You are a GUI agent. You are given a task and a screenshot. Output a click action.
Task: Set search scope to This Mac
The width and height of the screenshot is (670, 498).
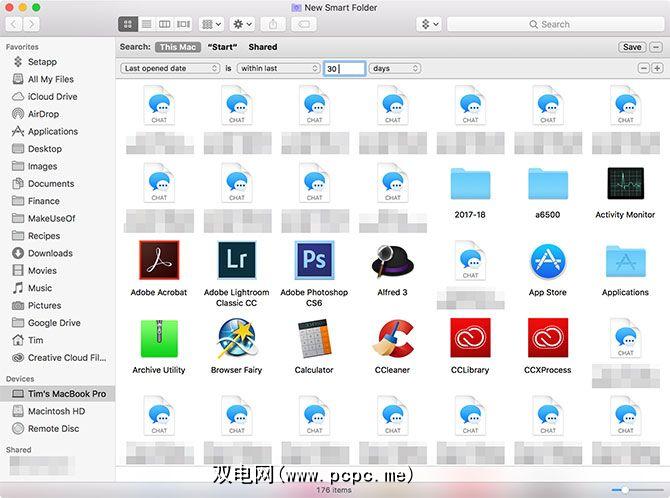coord(178,47)
